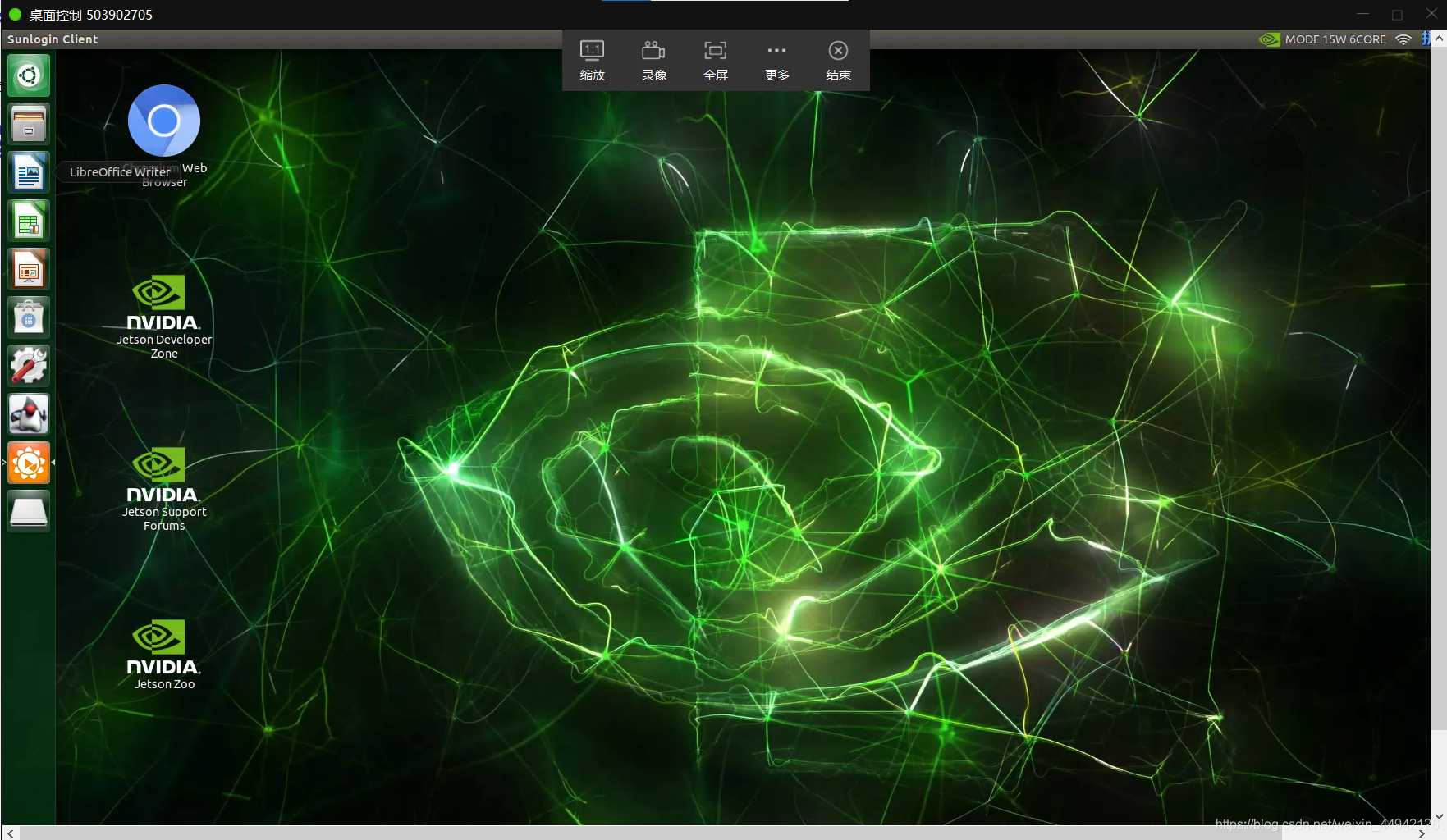Minimize the remote desktop window
Screen dimensions: 1447x840
click(x=1362, y=14)
